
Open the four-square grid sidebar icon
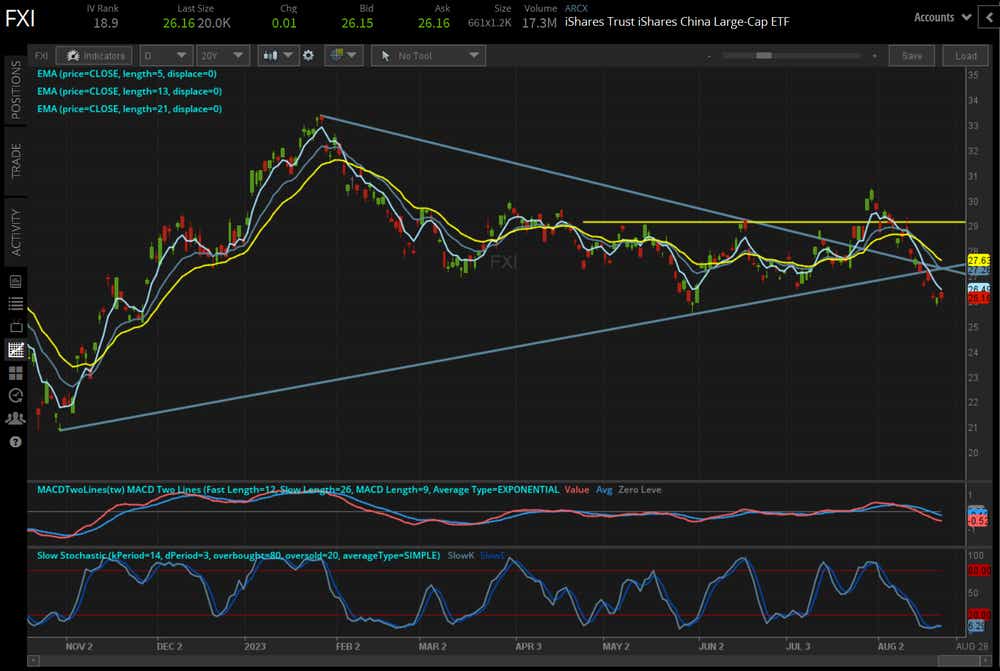coord(16,372)
